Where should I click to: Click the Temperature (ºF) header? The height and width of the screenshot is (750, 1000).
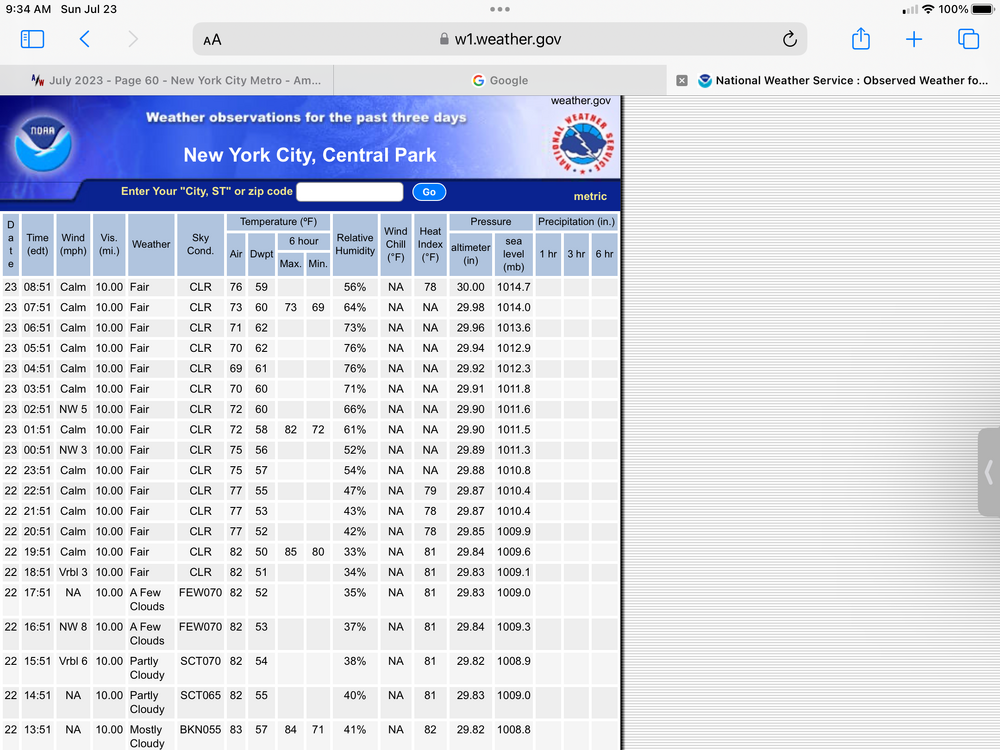(x=278, y=222)
